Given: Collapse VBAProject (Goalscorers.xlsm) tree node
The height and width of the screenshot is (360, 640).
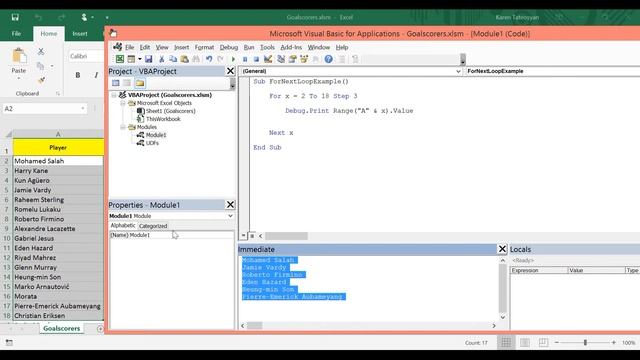Looking at the screenshot, I should coord(114,95).
